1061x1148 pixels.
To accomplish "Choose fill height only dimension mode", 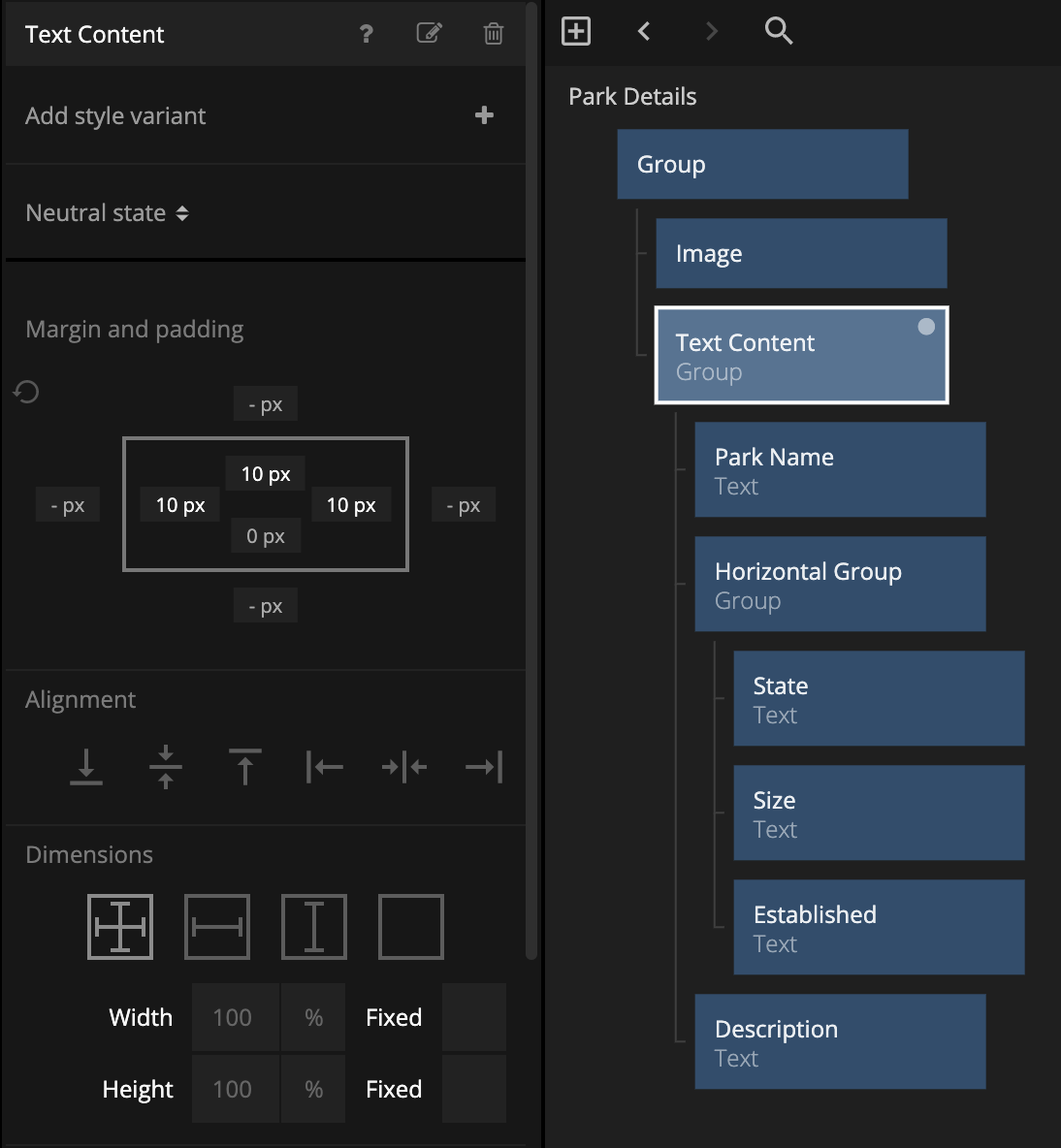I will tap(314, 927).
